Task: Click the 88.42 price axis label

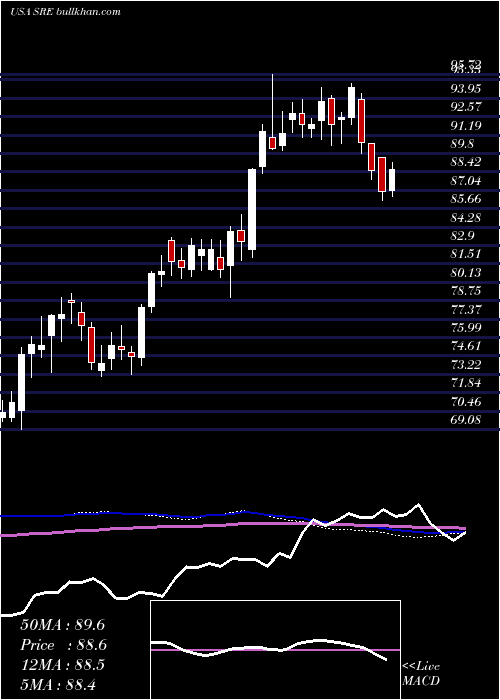Action: (466, 162)
